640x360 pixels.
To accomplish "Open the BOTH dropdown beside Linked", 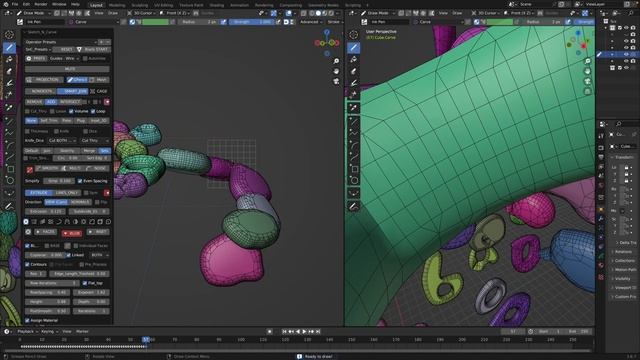I will (x=99, y=255).
